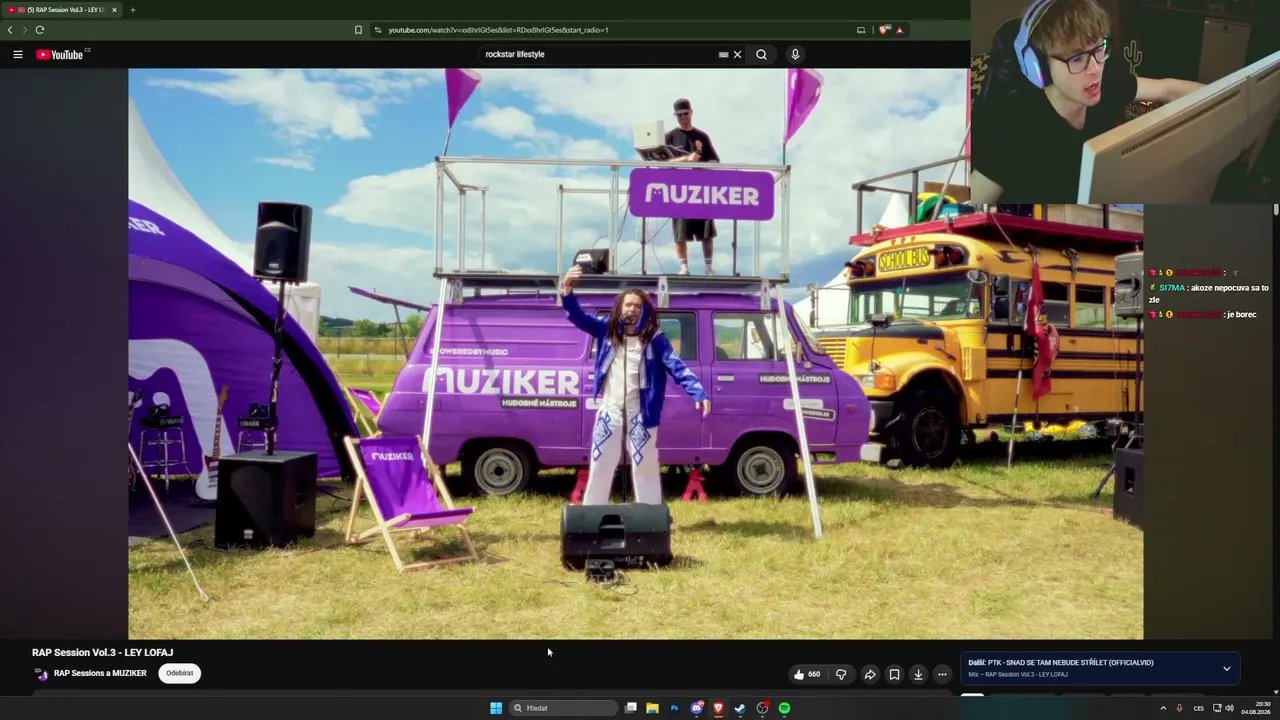Click chat username SI7MA
The height and width of the screenshot is (720, 1280).
tap(1172, 288)
